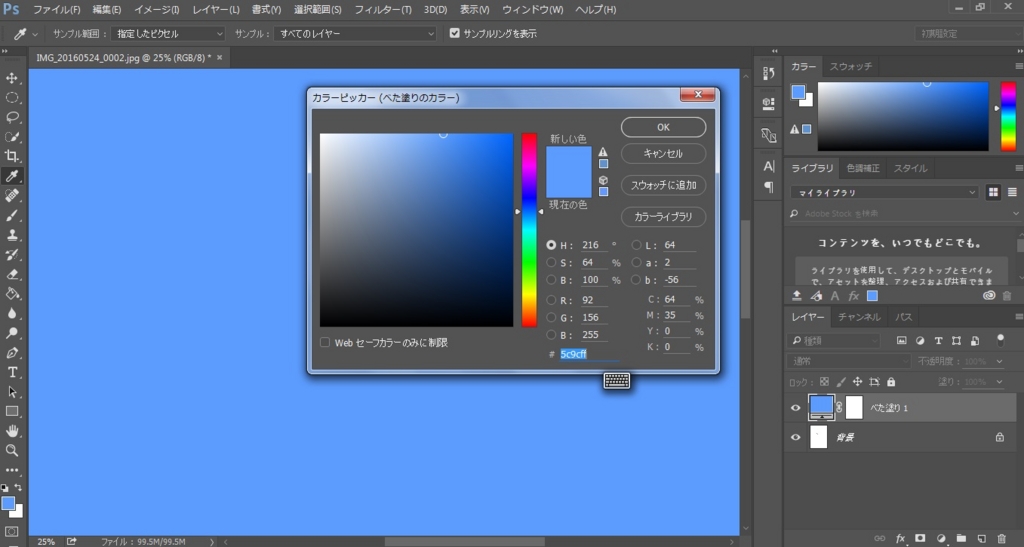
Task: Select the H hue radio button
Action: point(551,245)
